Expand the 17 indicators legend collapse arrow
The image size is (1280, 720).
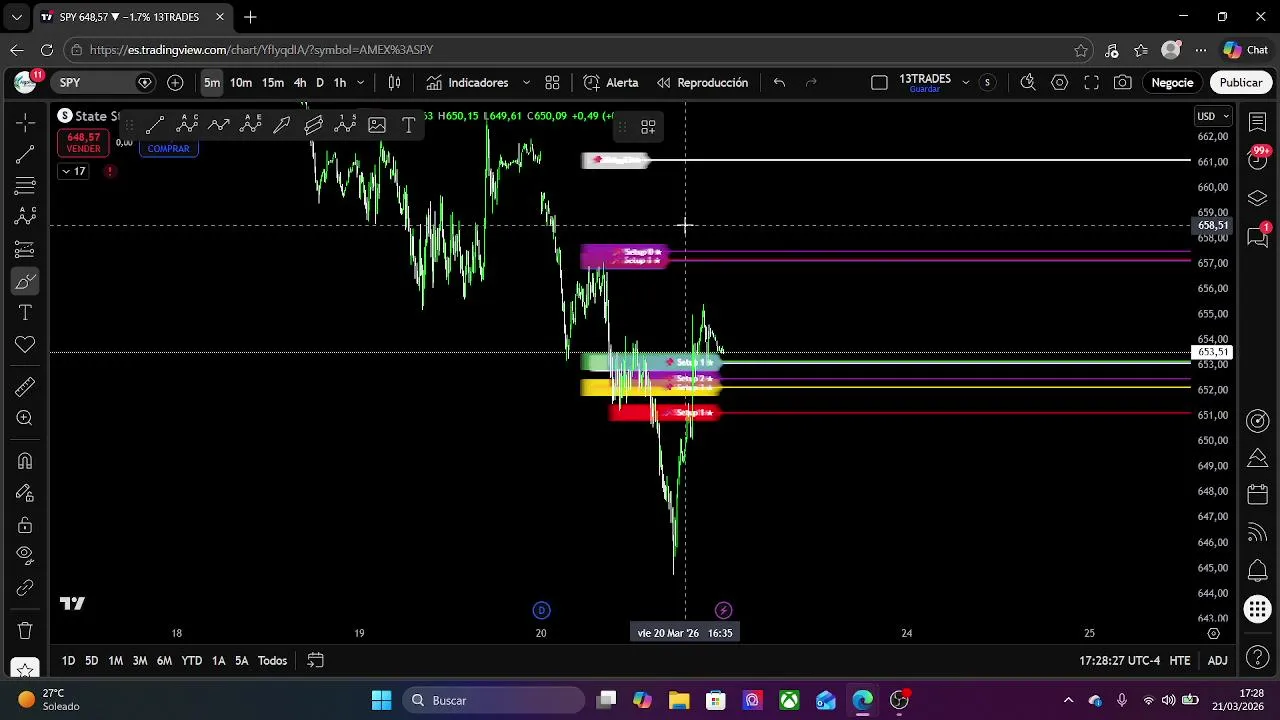[74, 171]
